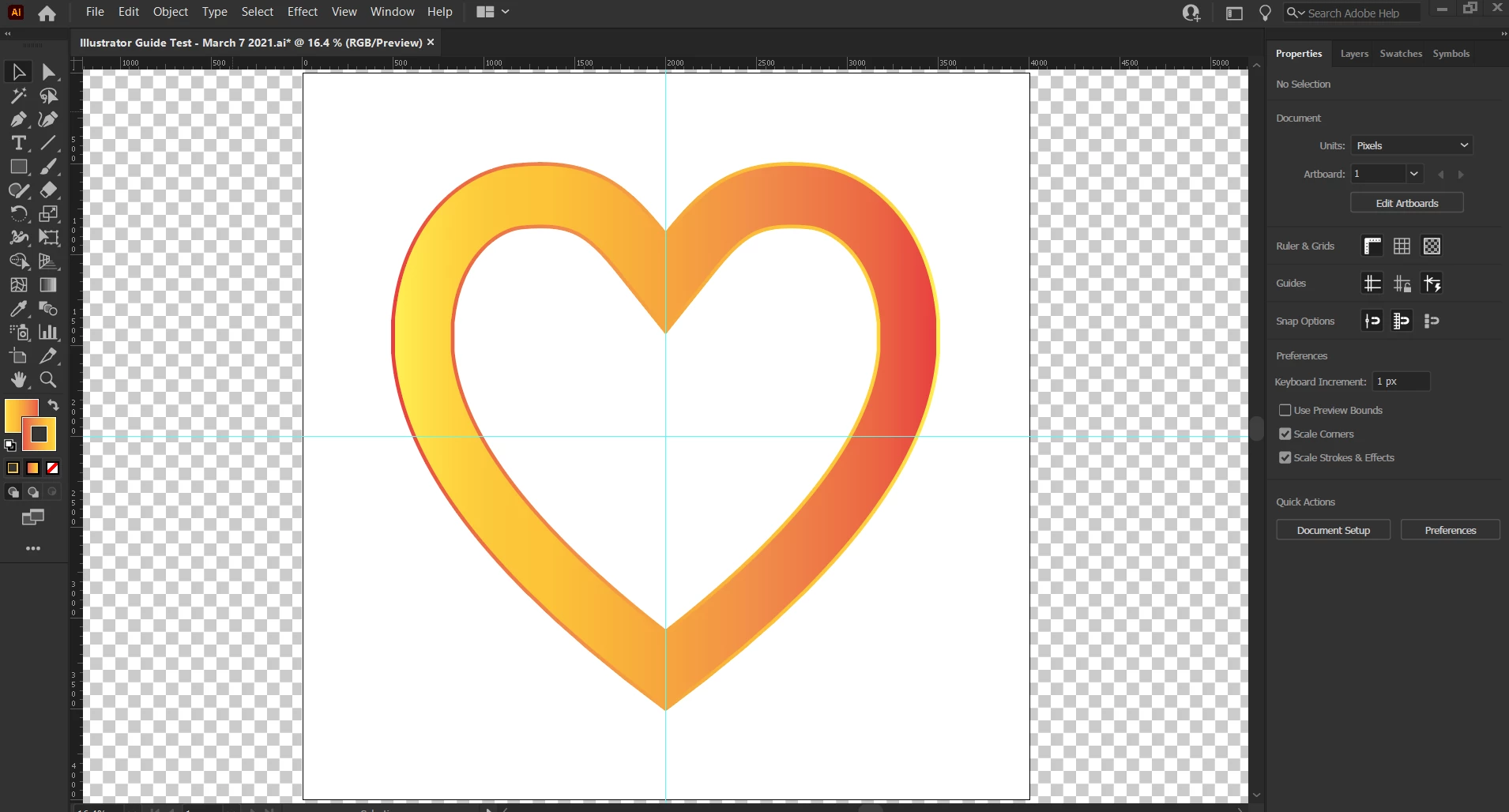Choose the Eraser tool
The width and height of the screenshot is (1509, 812).
pos(48,190)
